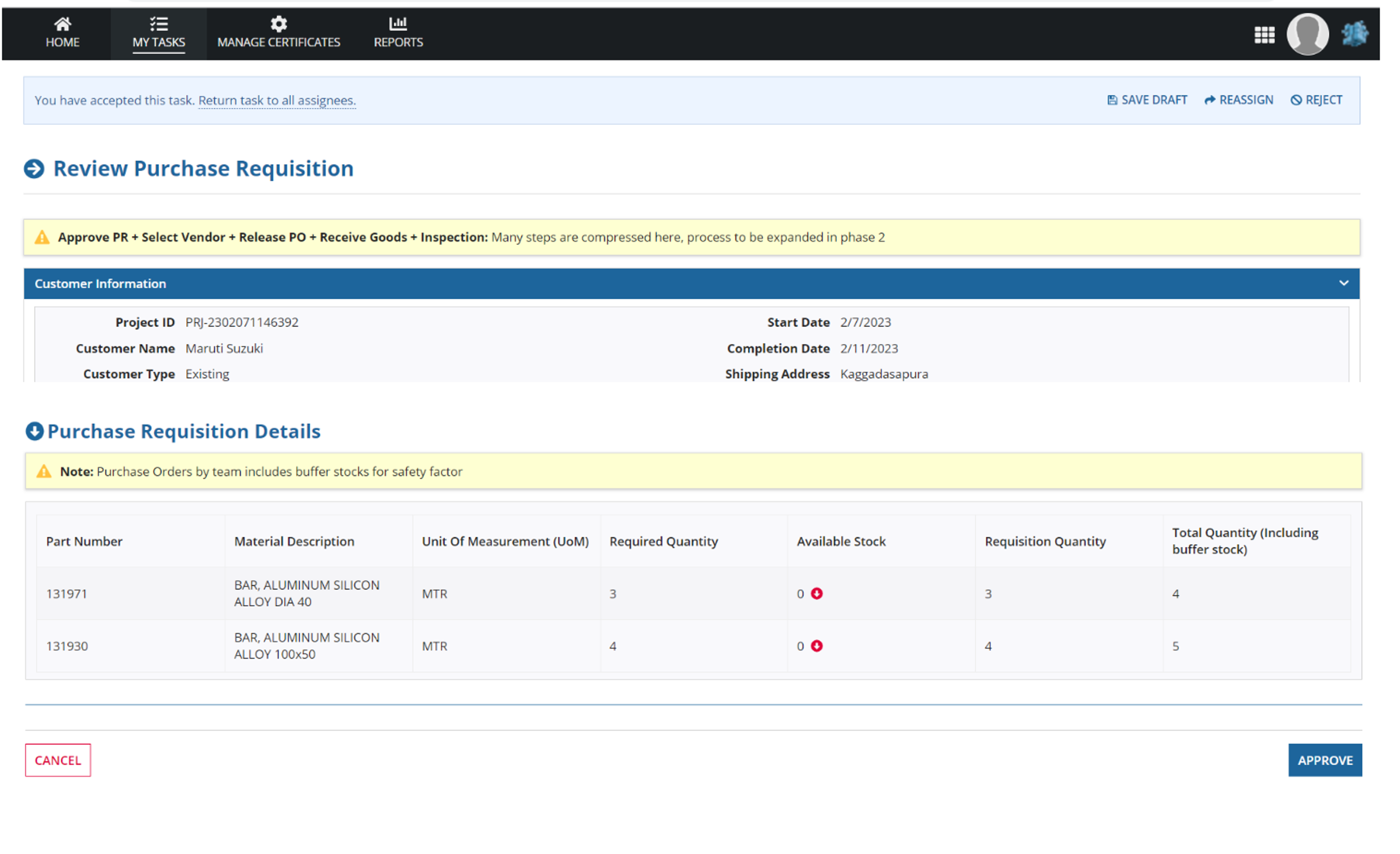Open the MANAGE CERTIFICATES menu item
Screen dimensions: 1400x854
(279, 34)
